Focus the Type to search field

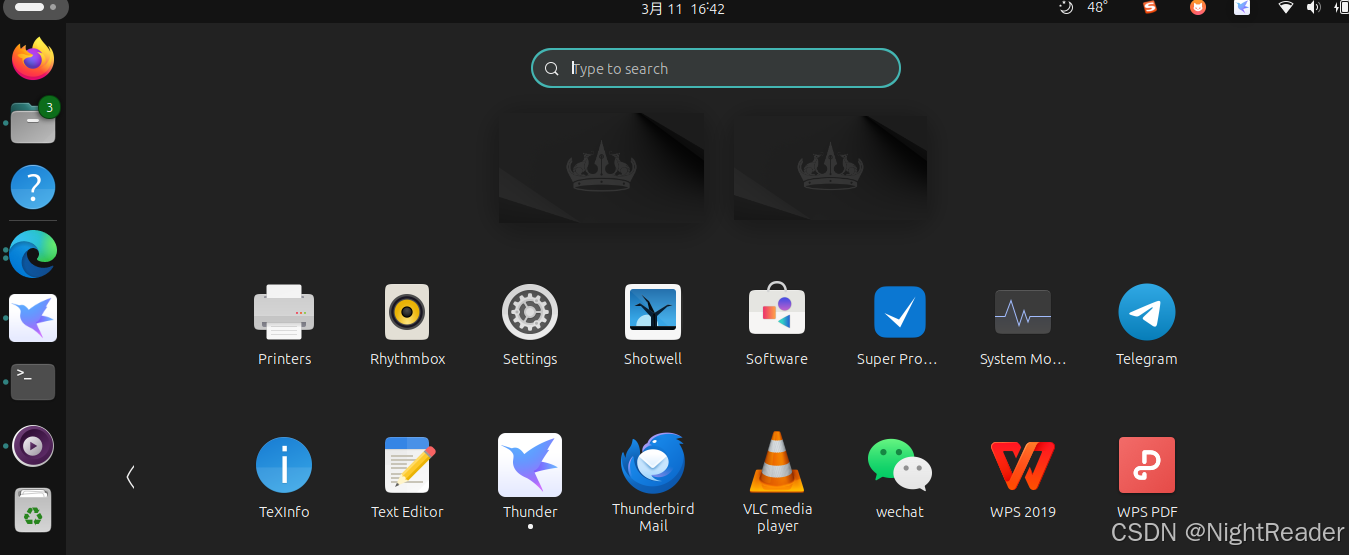pyautogui.click(x=716, y=68)
